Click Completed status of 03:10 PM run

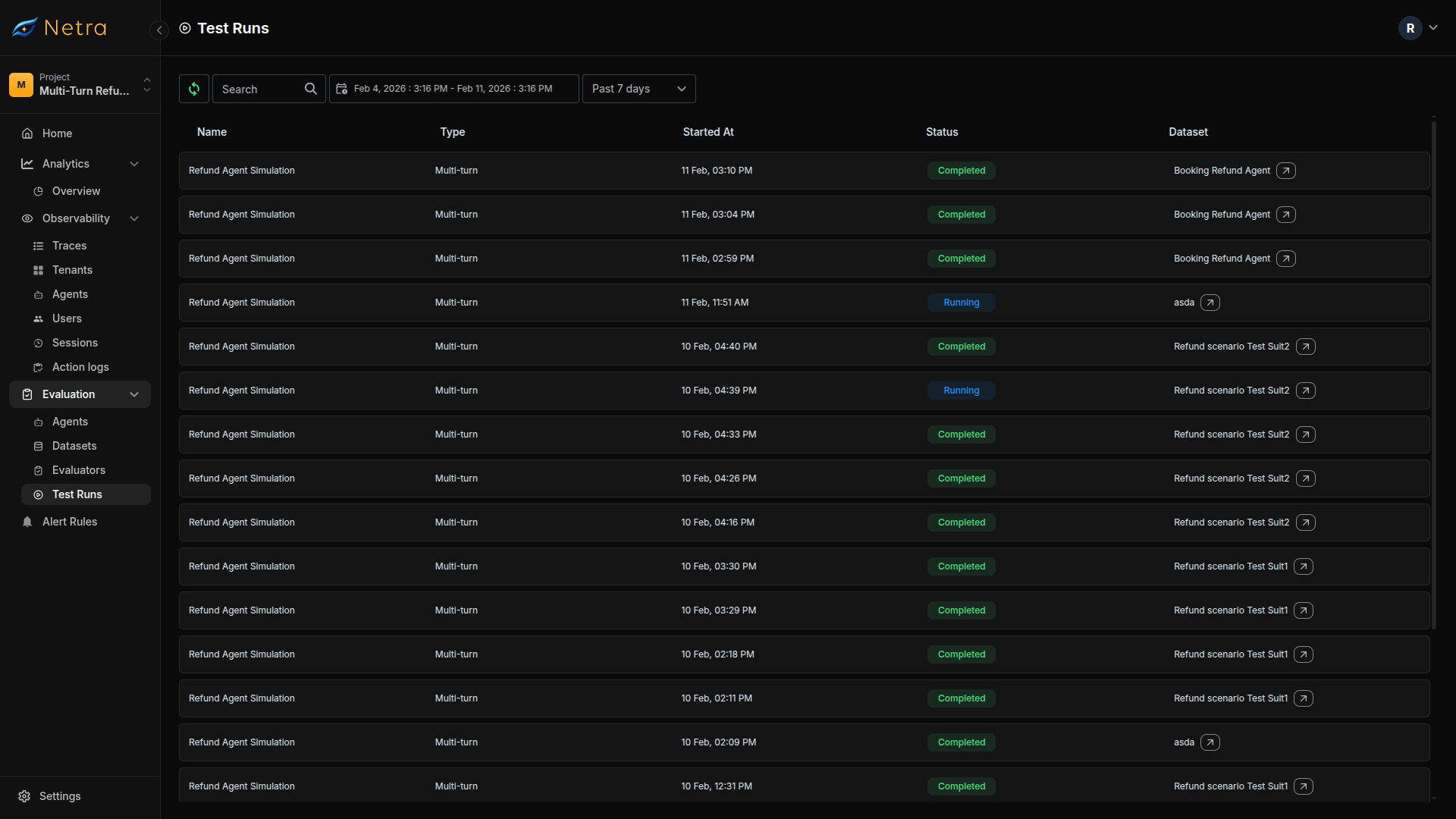(x=962, y=171)
